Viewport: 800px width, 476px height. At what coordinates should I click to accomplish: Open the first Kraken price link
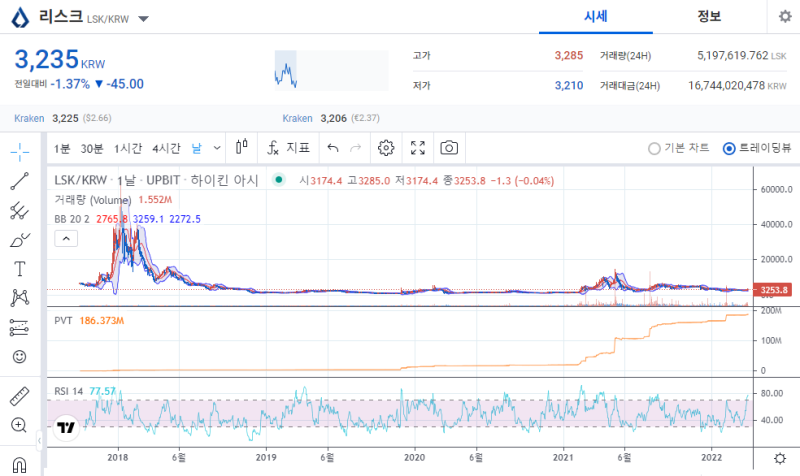point(29,118)
